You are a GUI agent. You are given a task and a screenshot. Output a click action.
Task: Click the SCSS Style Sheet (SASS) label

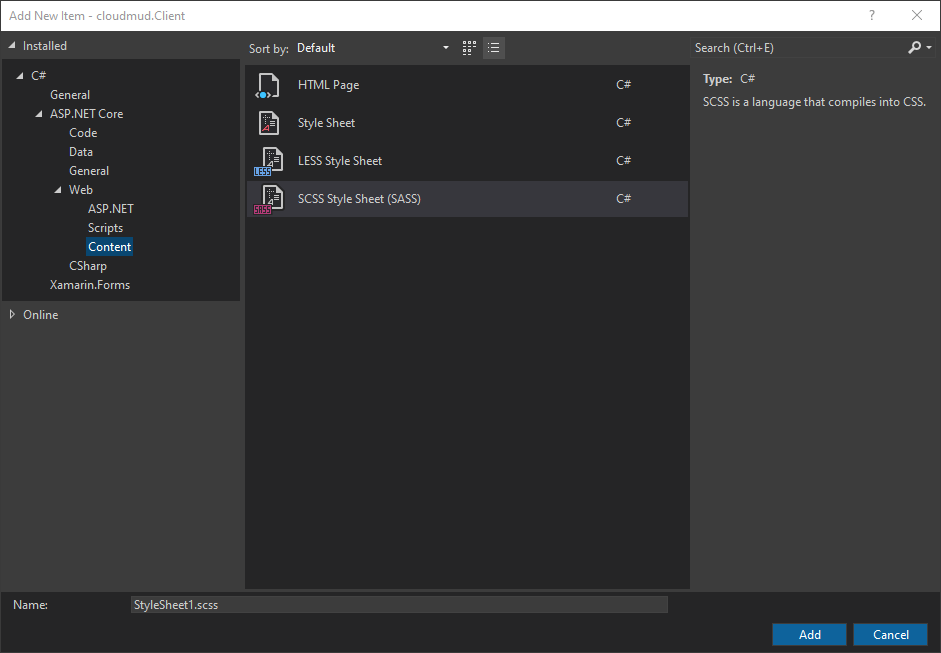click(359, 199)
